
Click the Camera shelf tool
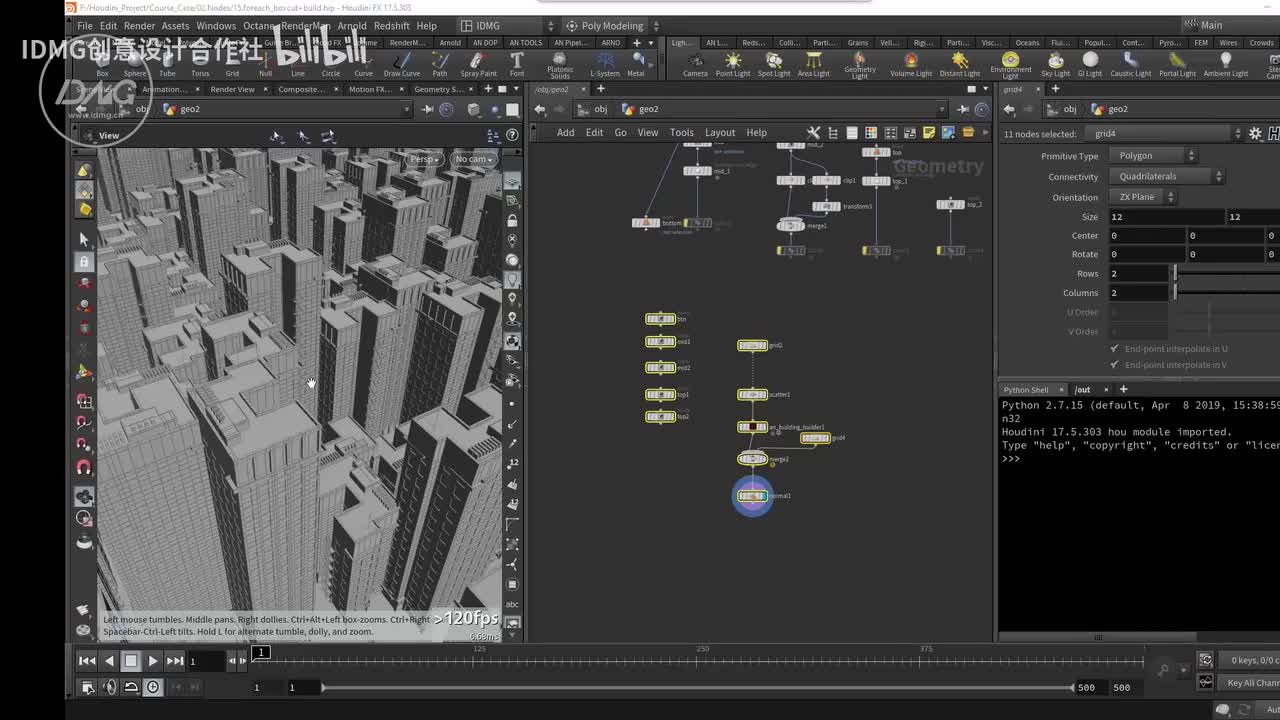pos(695,64)
